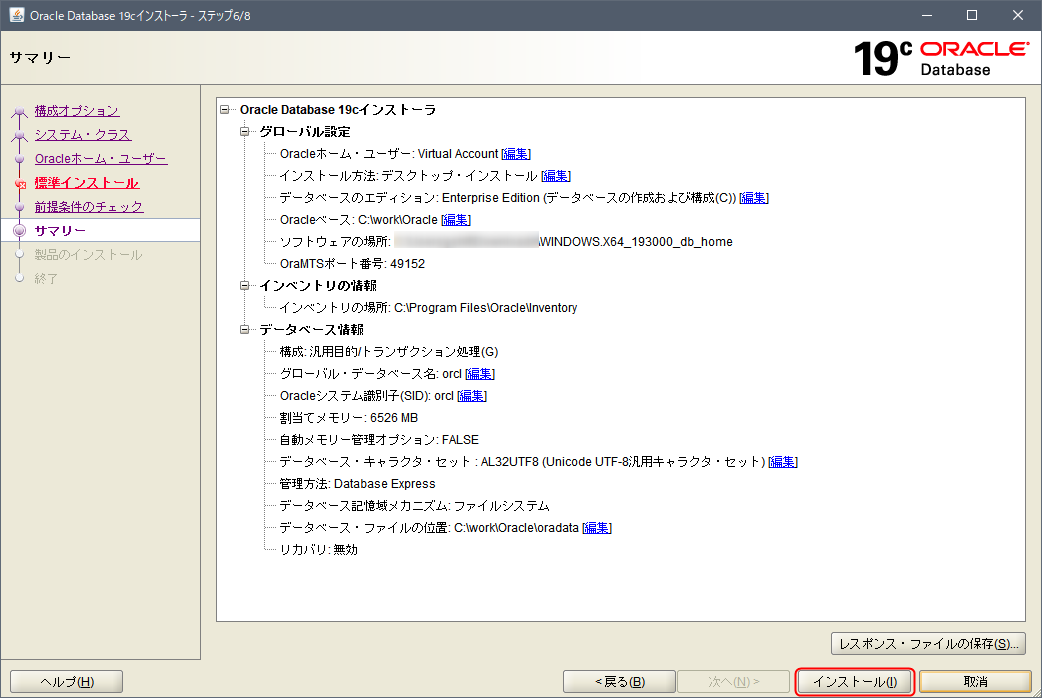
Task: Open the ヘルプ dialog
Action: [65, 680]
